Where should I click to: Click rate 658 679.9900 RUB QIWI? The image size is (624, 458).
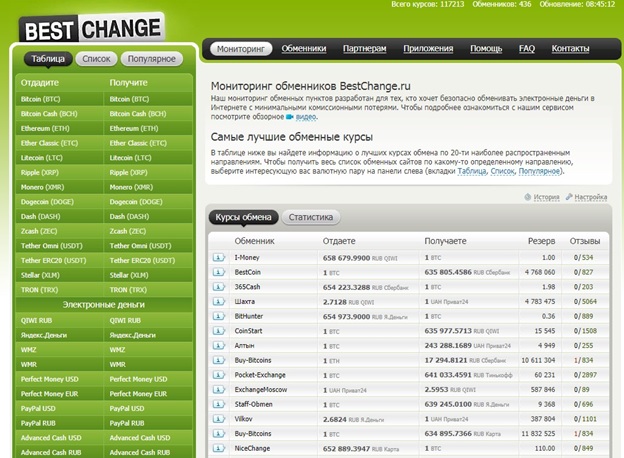360,258
